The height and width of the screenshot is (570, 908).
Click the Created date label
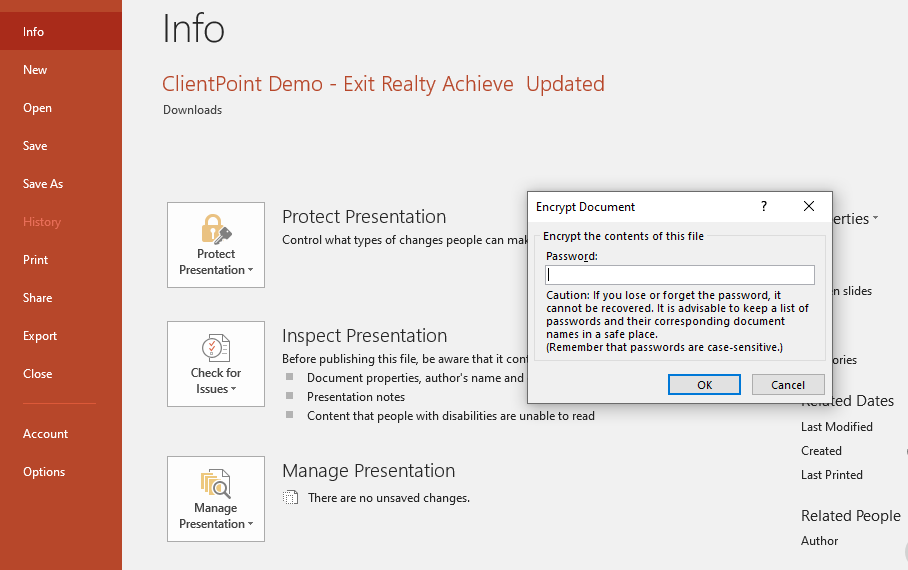coord(821,451)
